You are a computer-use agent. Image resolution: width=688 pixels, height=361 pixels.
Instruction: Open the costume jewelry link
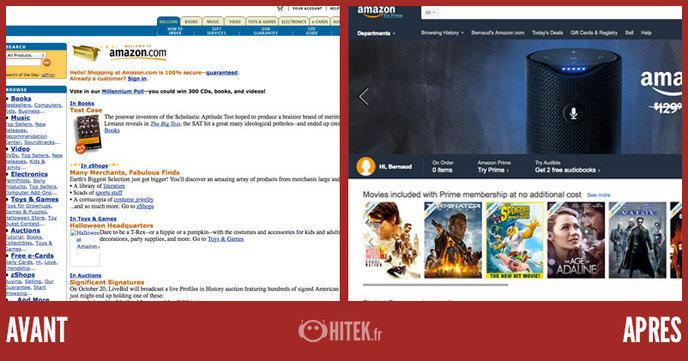(x=134, y=200)
